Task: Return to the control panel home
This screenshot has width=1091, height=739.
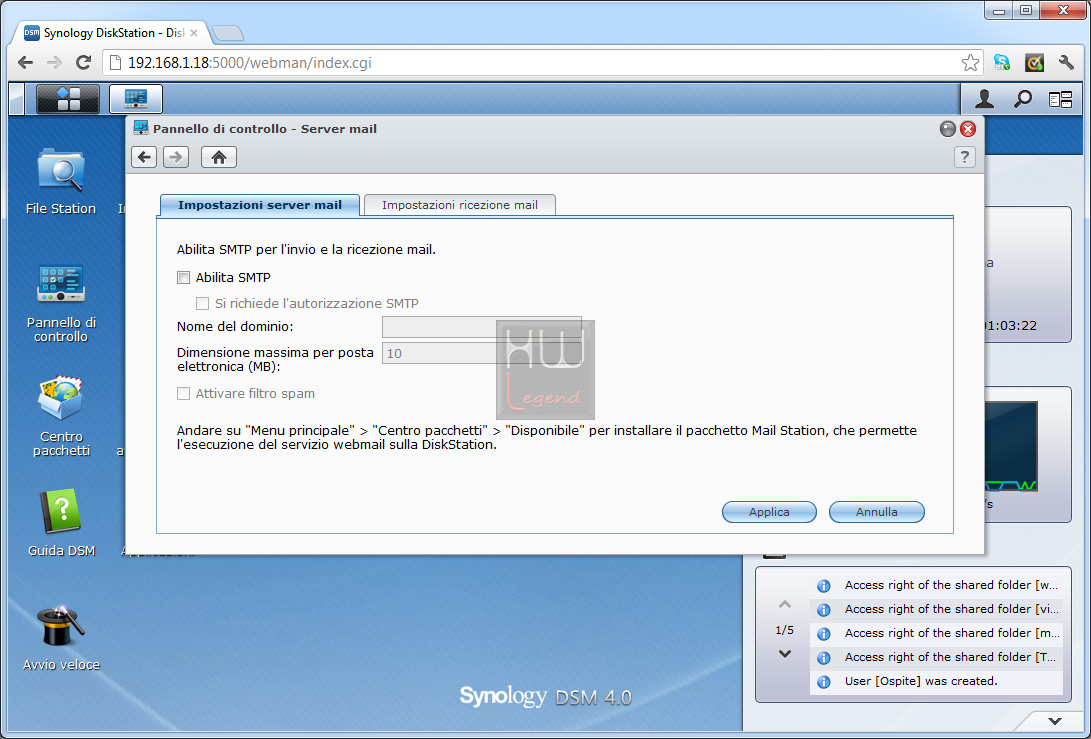Action: point(219,157)
